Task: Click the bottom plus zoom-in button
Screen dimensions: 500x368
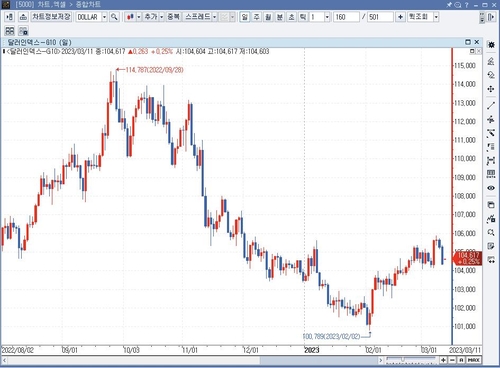Action: (x=443, y=360)
